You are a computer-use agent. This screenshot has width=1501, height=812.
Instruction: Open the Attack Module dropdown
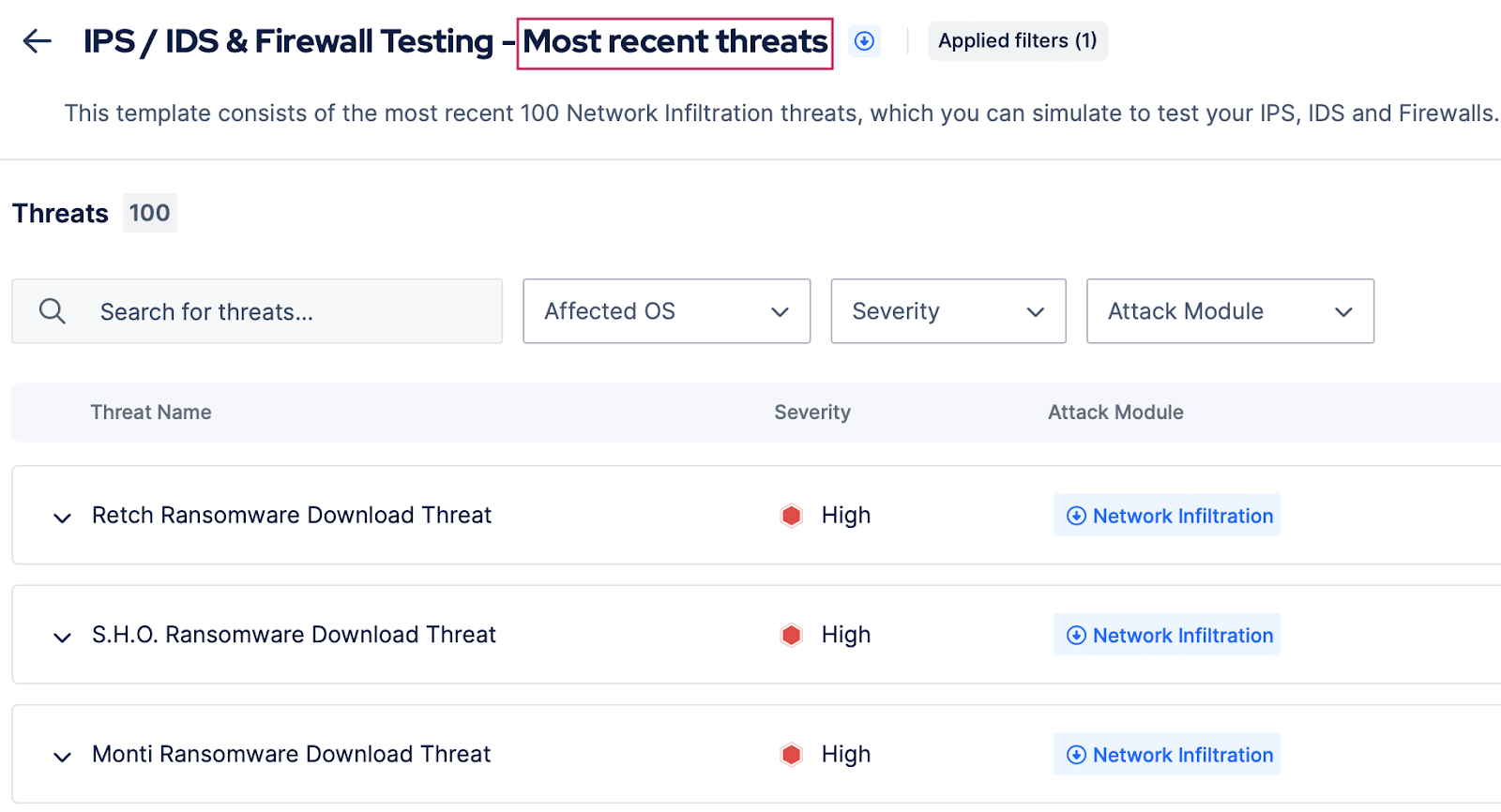point(1230,311)
